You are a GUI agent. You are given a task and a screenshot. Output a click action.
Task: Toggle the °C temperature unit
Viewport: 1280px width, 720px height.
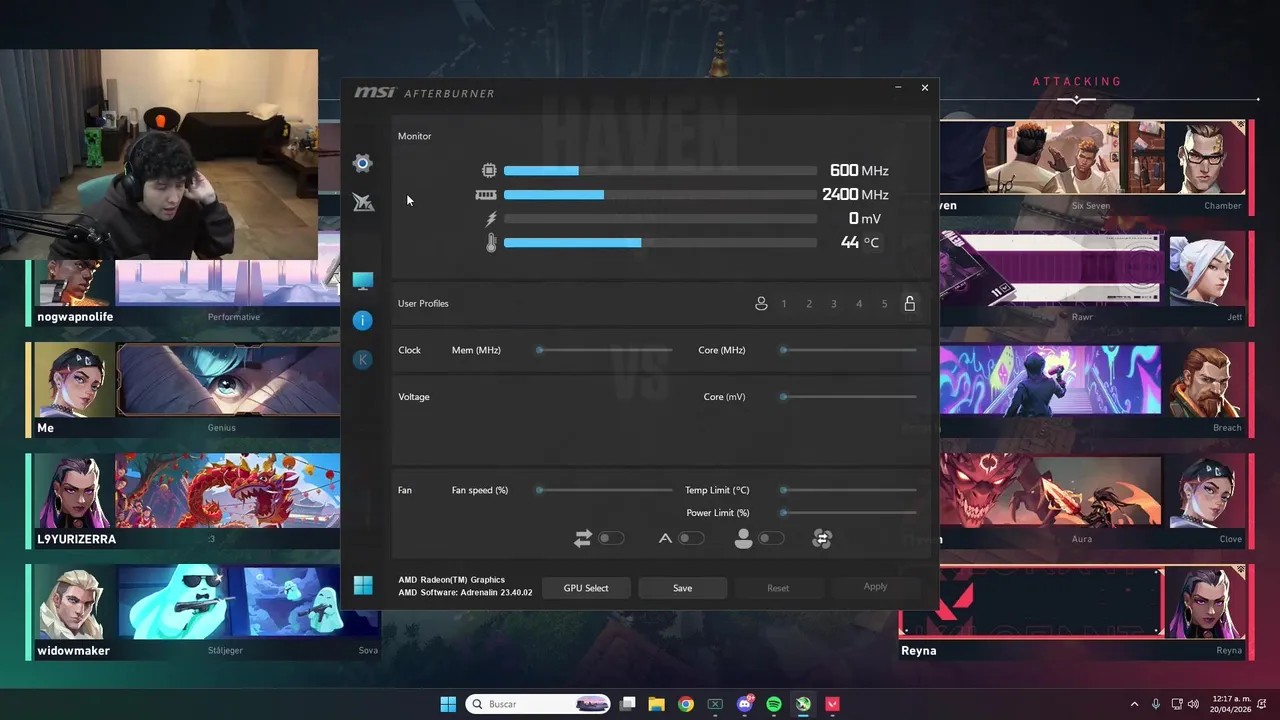(x=872, y=243)
